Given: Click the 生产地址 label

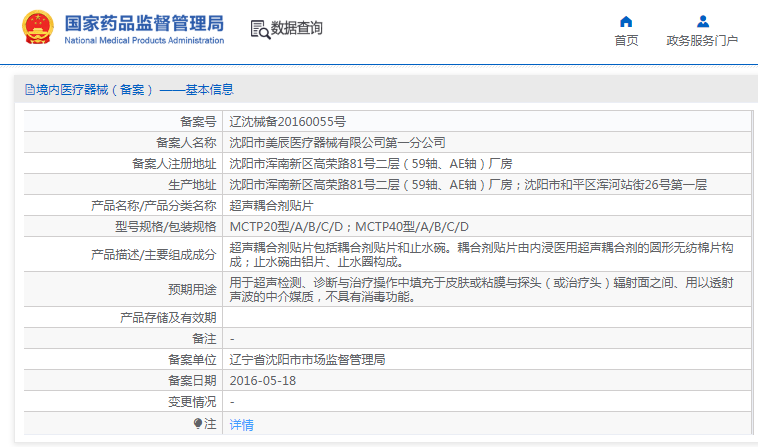Looking at the screenshot, I should click(192, 185).
